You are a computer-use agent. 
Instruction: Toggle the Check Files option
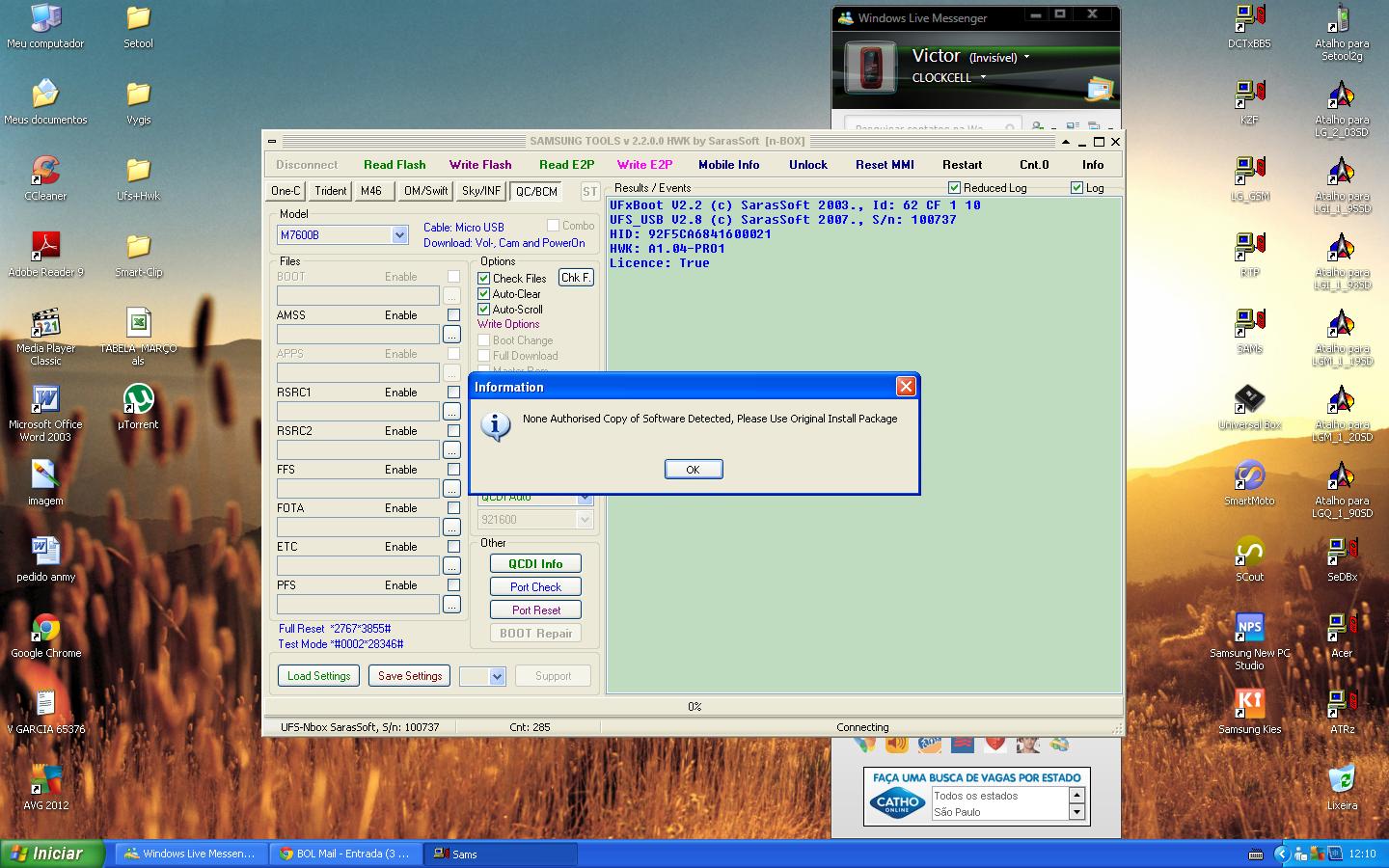click(484, 279)
